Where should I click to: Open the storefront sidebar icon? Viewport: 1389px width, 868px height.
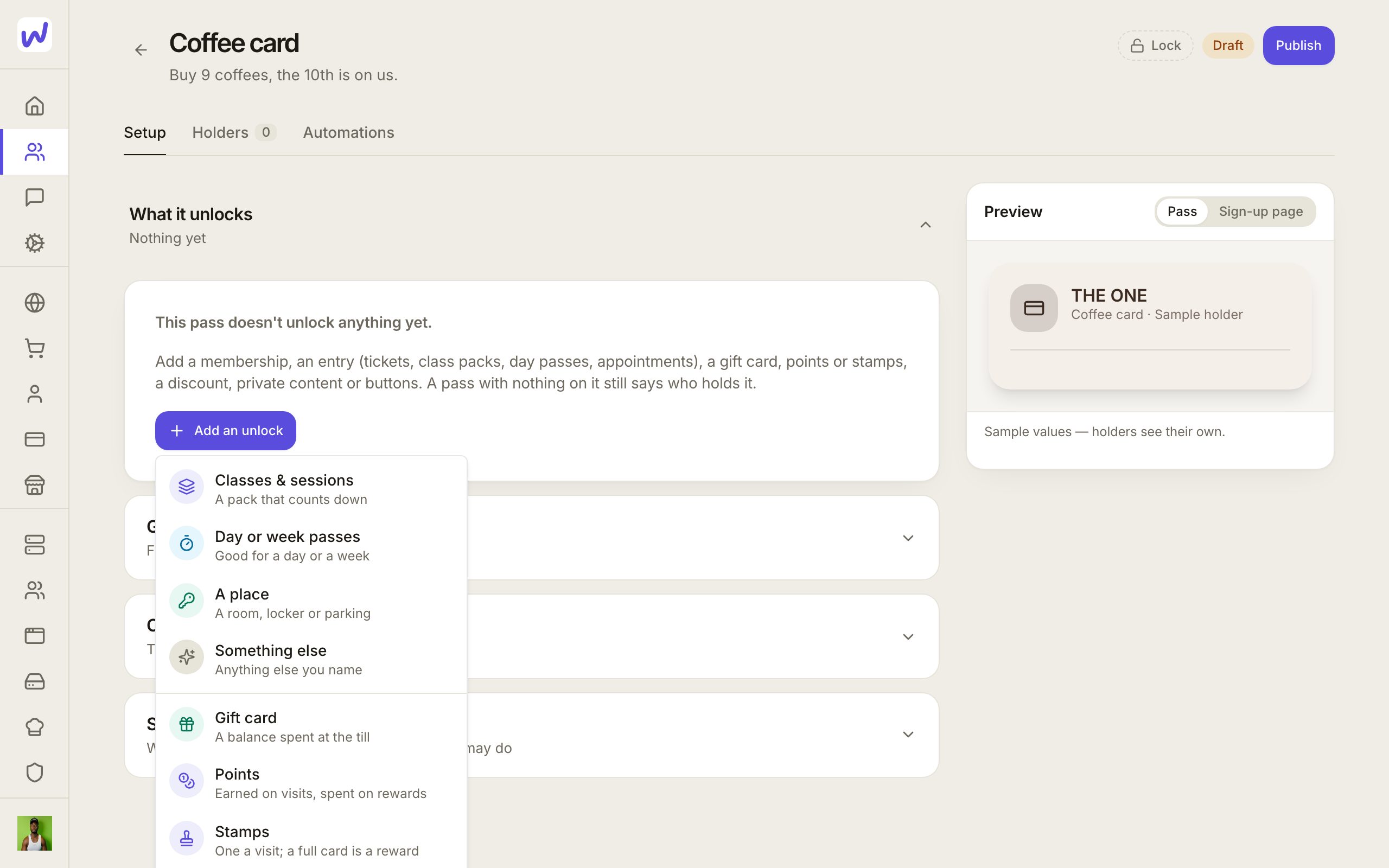[x=34, y=485]
